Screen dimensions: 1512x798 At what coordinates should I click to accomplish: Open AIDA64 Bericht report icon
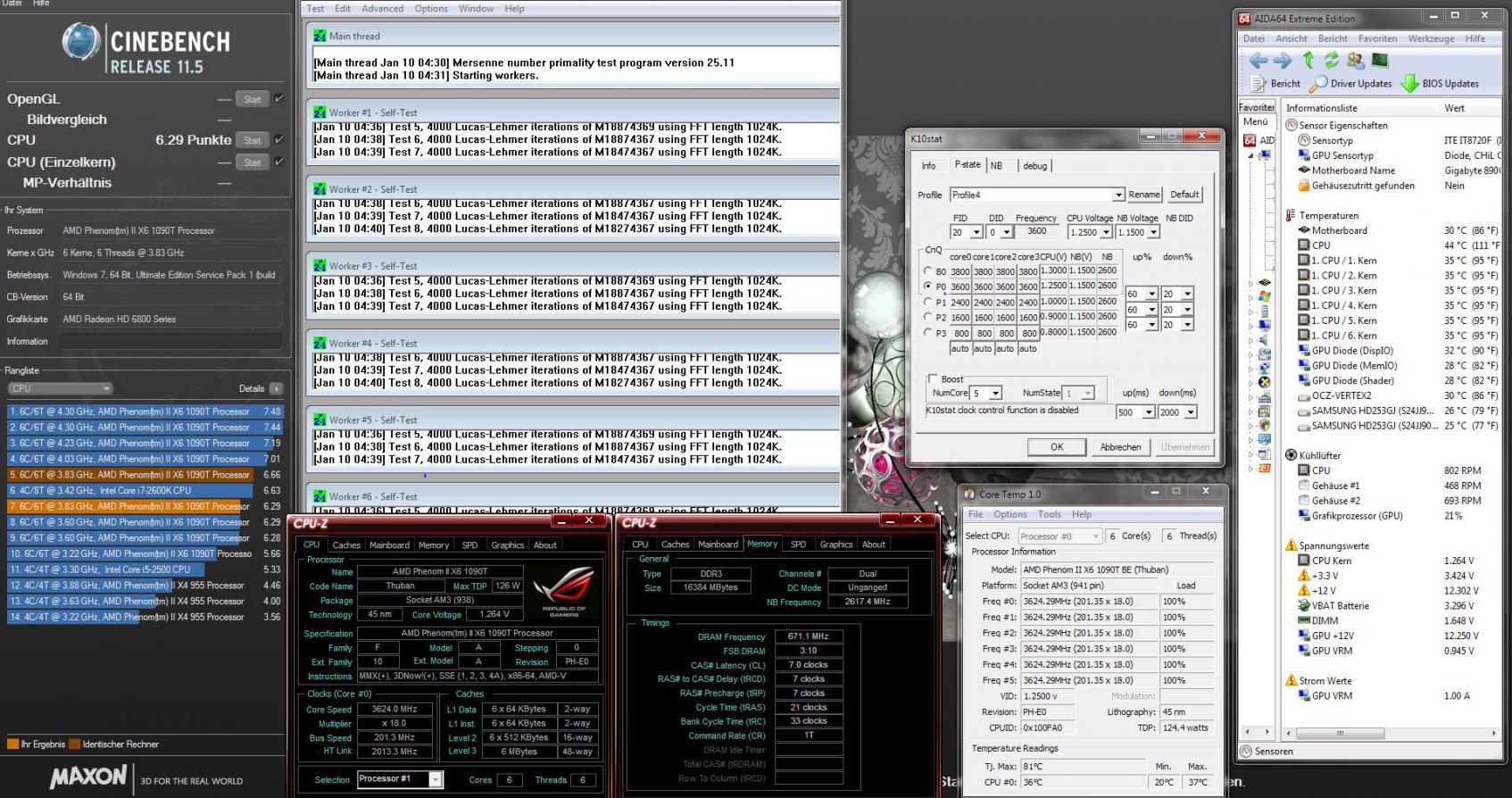pyautogui.click(x=1259, y=84)
